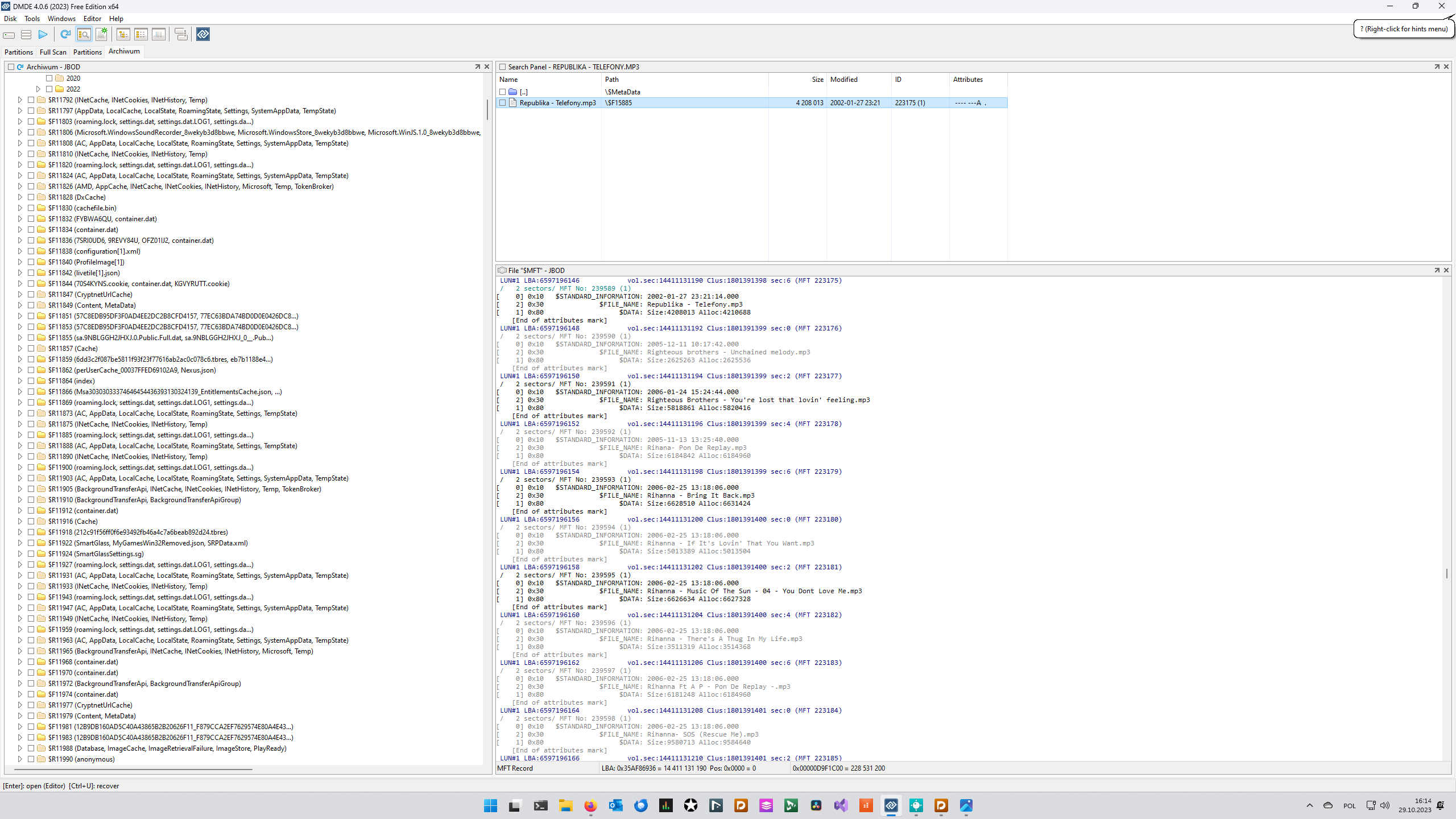Click the parent folder [..] icon
The height and width of the screenshot is (819, 1456).
pyautogui.click(x=512, y=92)
